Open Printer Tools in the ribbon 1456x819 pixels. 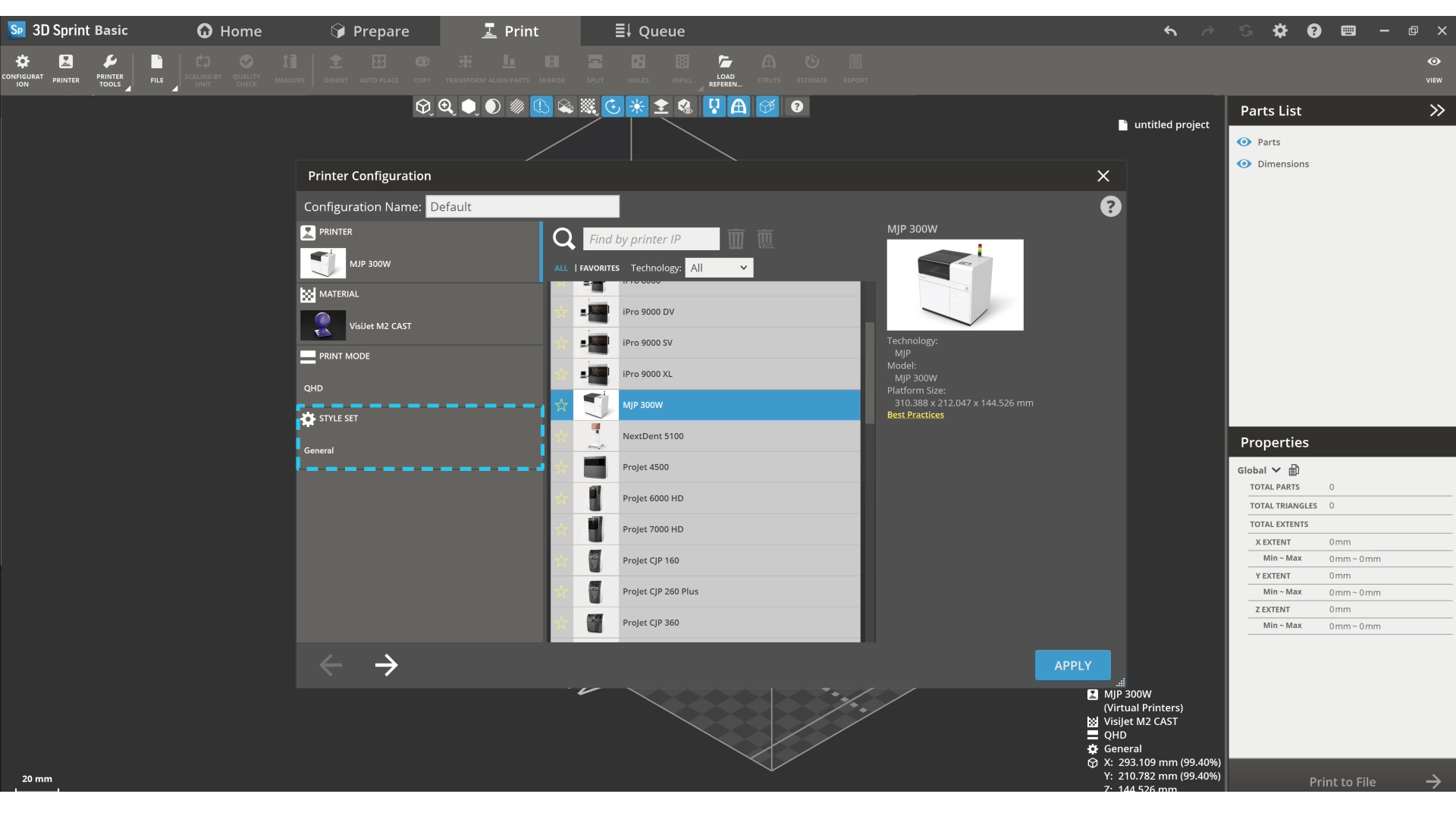tap(110, 68)
